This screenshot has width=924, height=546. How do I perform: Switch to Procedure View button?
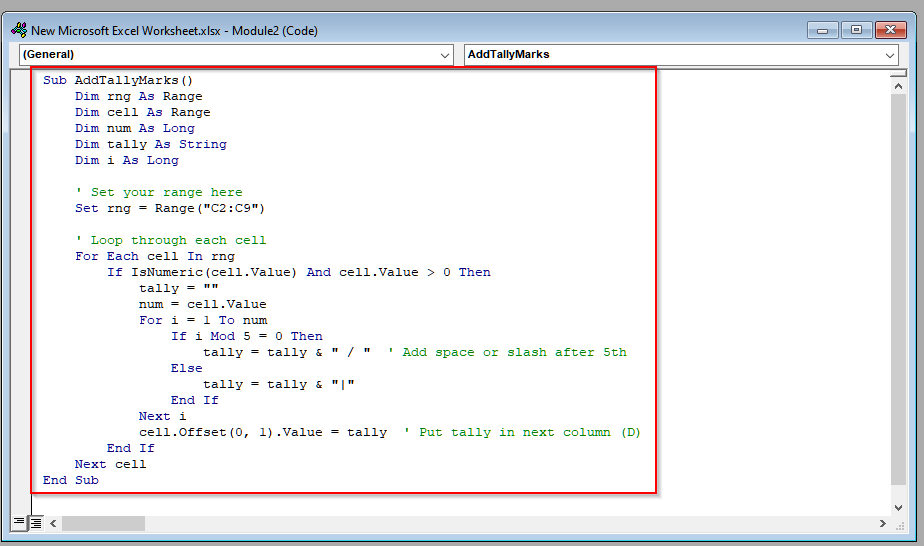pyautogui.click(x=19, y=522)
